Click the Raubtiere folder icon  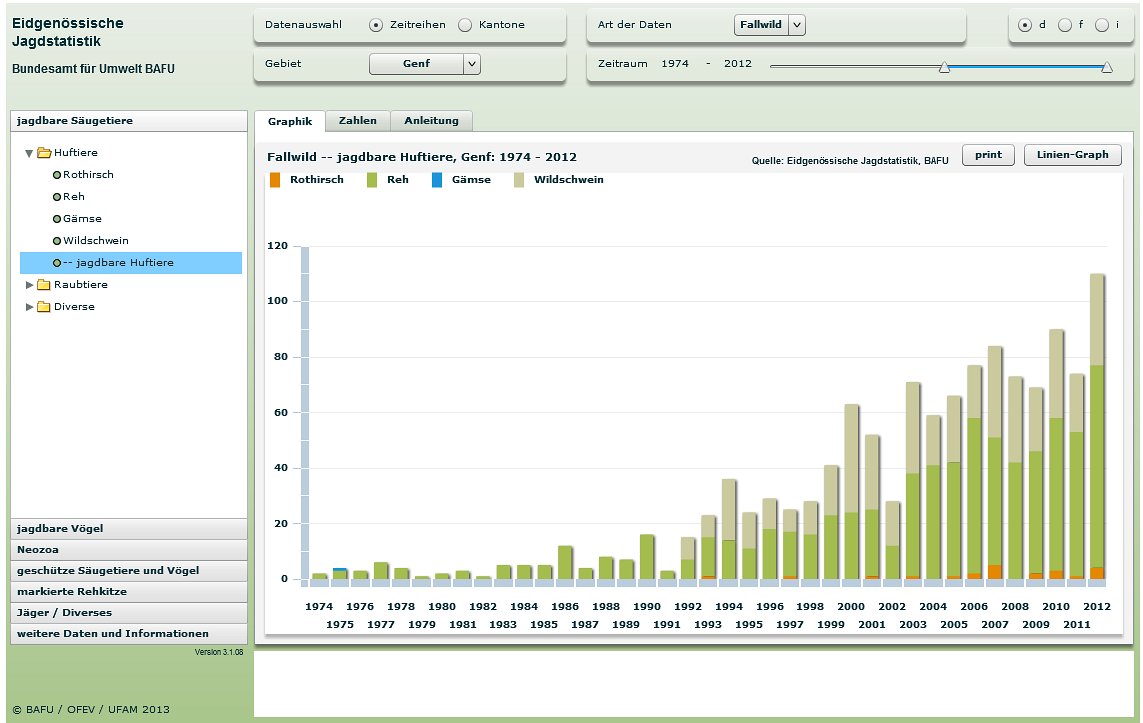(44, 285)
